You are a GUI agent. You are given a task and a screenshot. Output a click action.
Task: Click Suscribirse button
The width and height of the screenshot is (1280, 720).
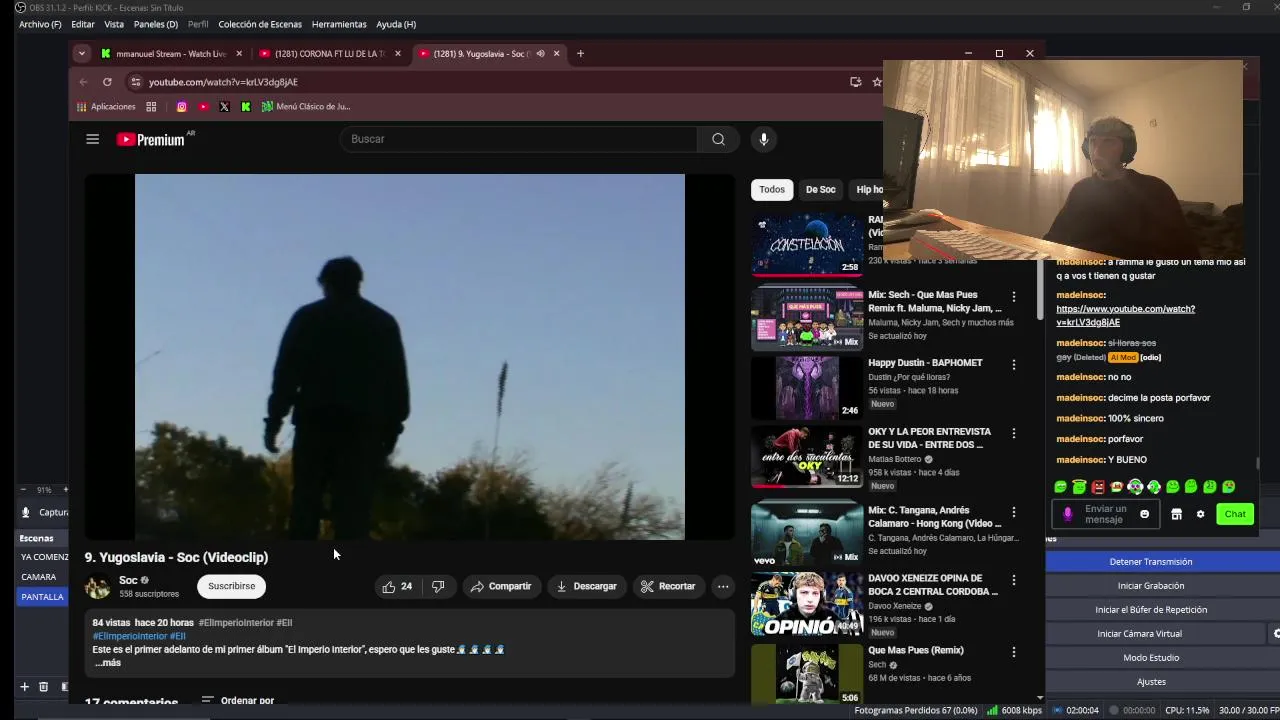232,586
